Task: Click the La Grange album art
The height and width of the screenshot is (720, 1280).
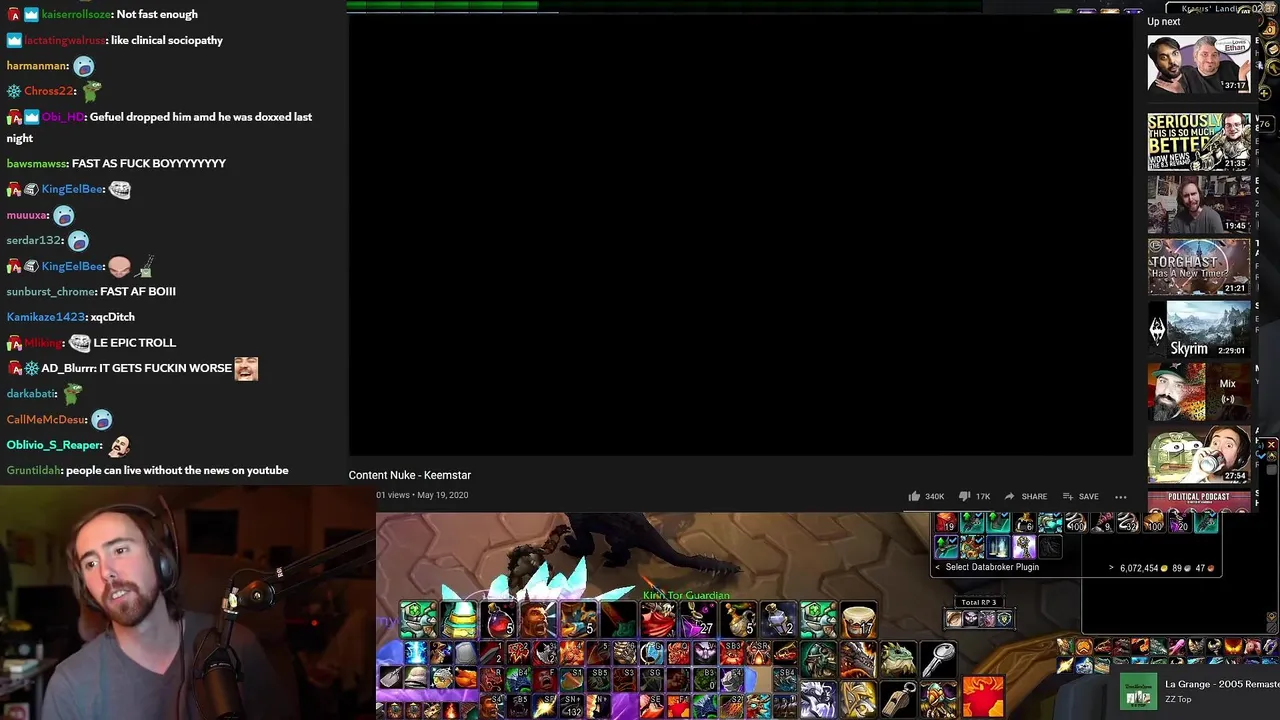Action: [1138, 691]
